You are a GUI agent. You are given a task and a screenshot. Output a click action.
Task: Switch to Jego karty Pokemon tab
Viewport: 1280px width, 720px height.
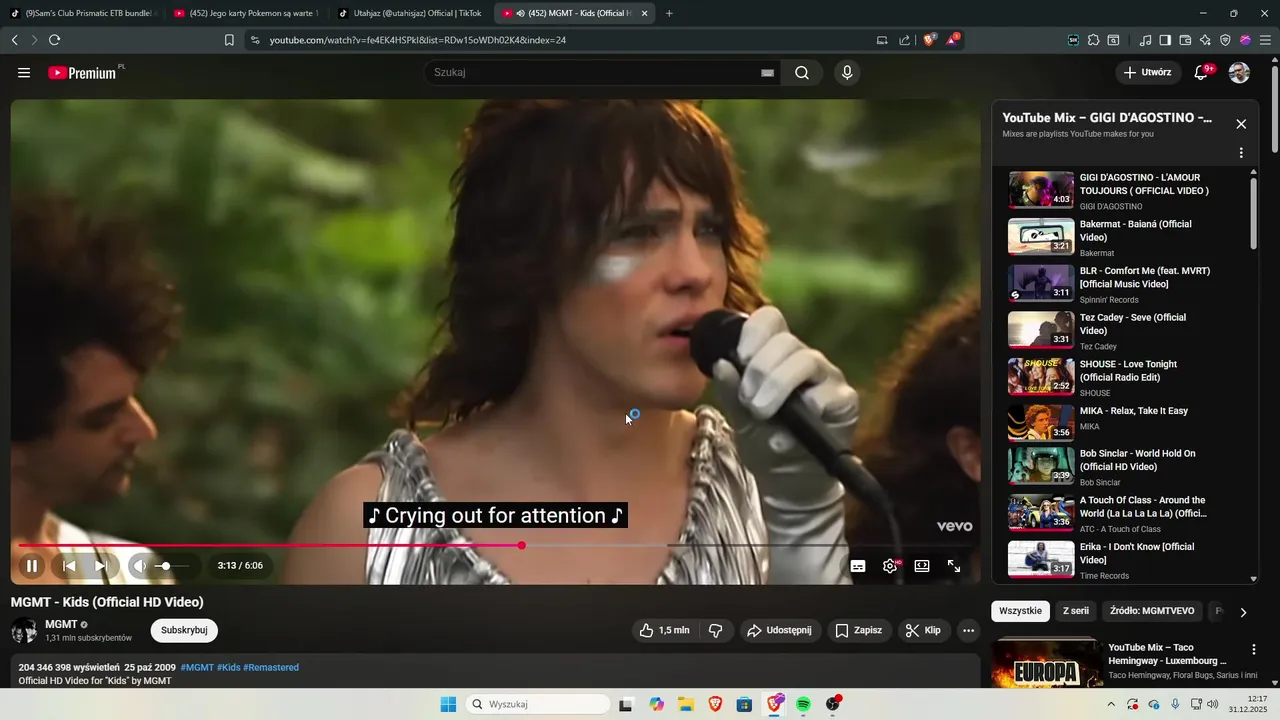coord(246,13)
